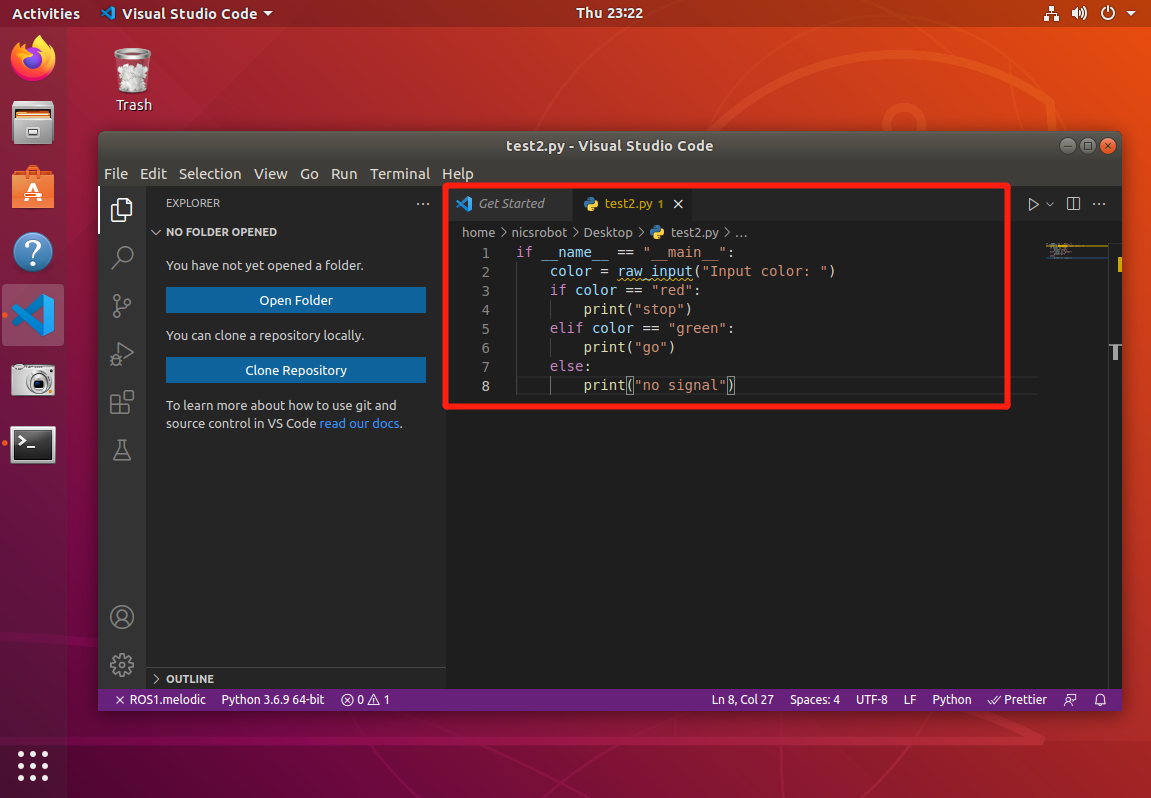Screen dimensions: 1151x798
Task: Open Ubuntu Software from the dock
Action: point(33,187)
